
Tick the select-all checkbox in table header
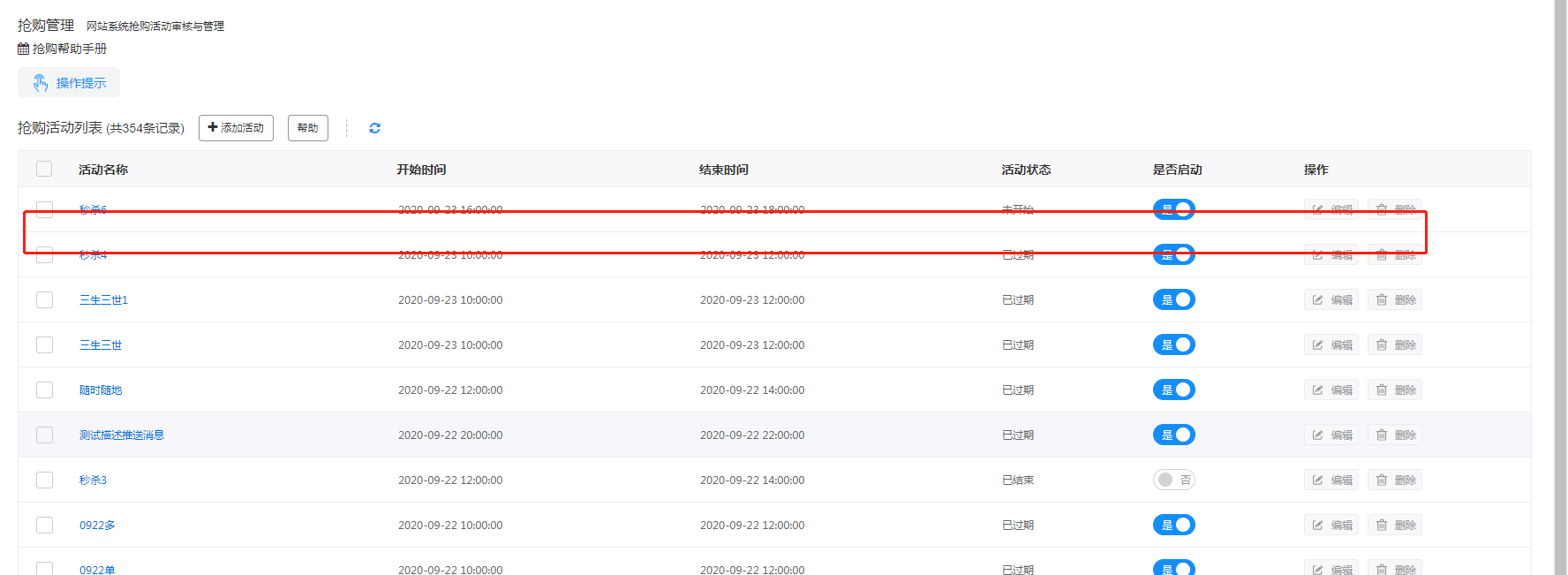[44, 169]
